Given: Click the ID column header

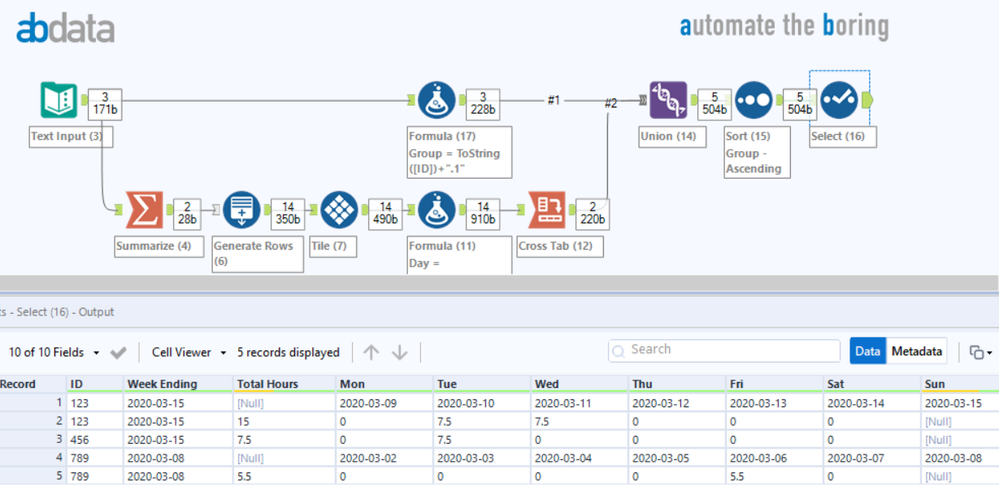Looking at the screenshot, I should click(x=95, y=384).
